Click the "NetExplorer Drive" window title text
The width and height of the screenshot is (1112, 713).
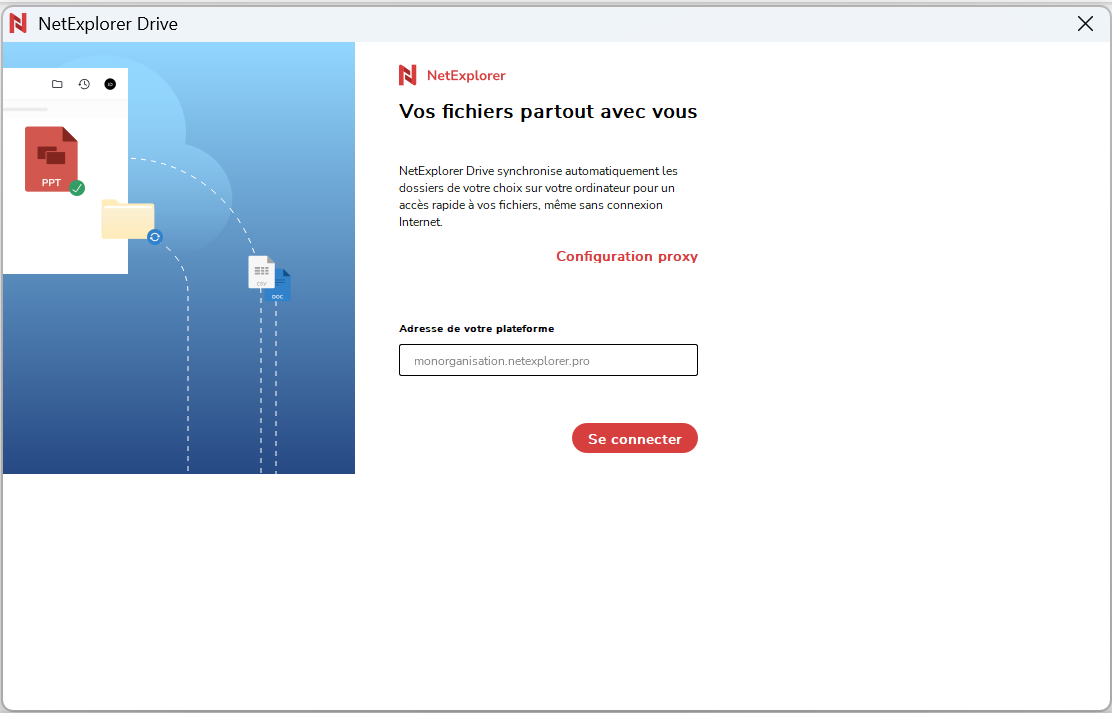pos(108,23)
